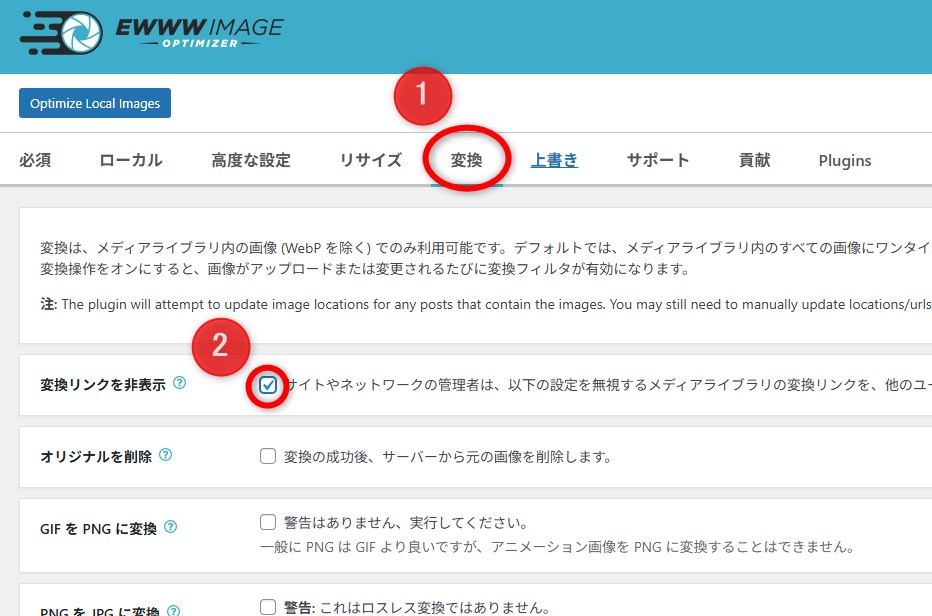Image resolution: width=932 pixels, height=616 pixels.
Task: Switch to the 必須 tab
Action: click(x=36, y=160)
